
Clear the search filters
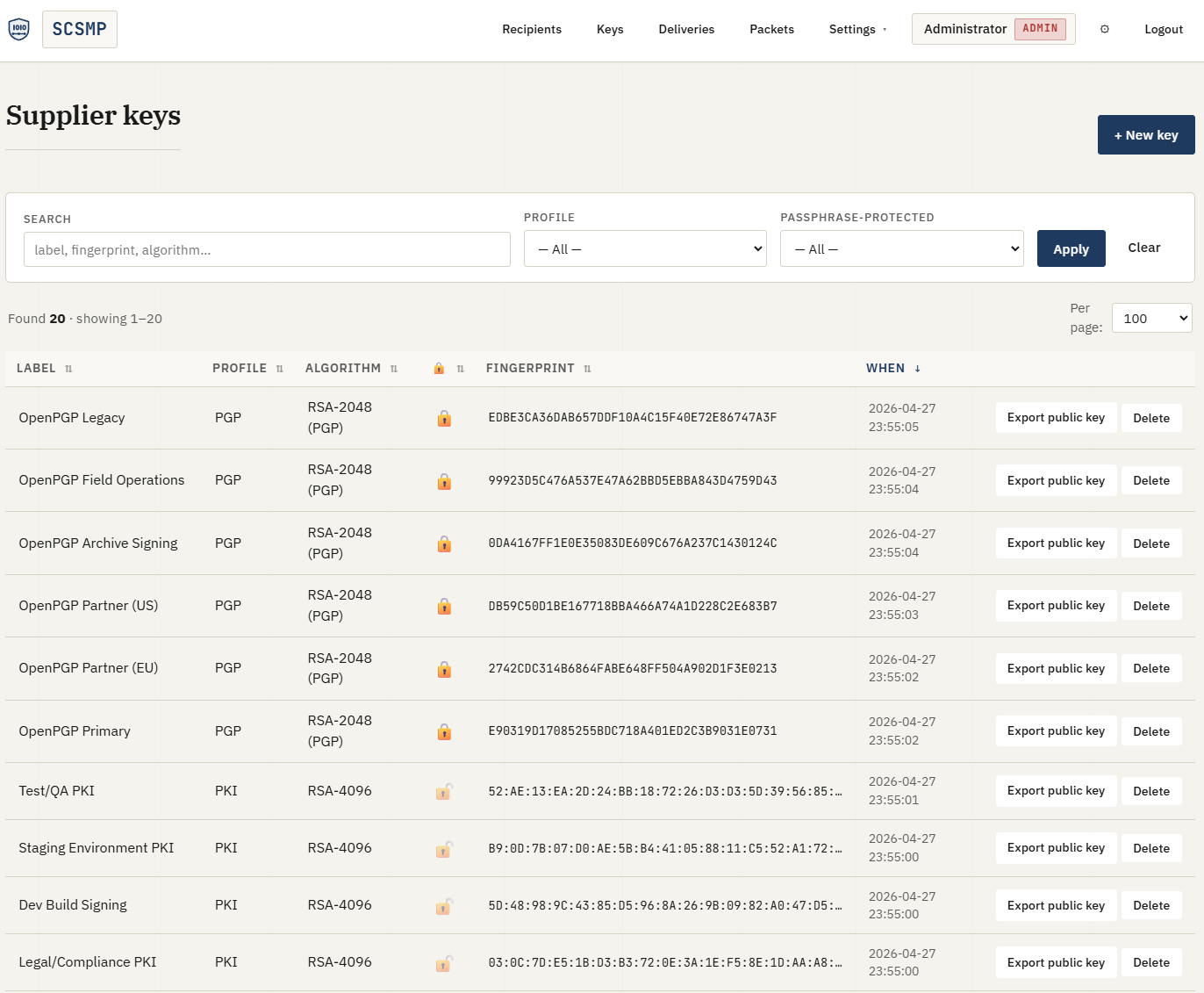(1143, 248)
